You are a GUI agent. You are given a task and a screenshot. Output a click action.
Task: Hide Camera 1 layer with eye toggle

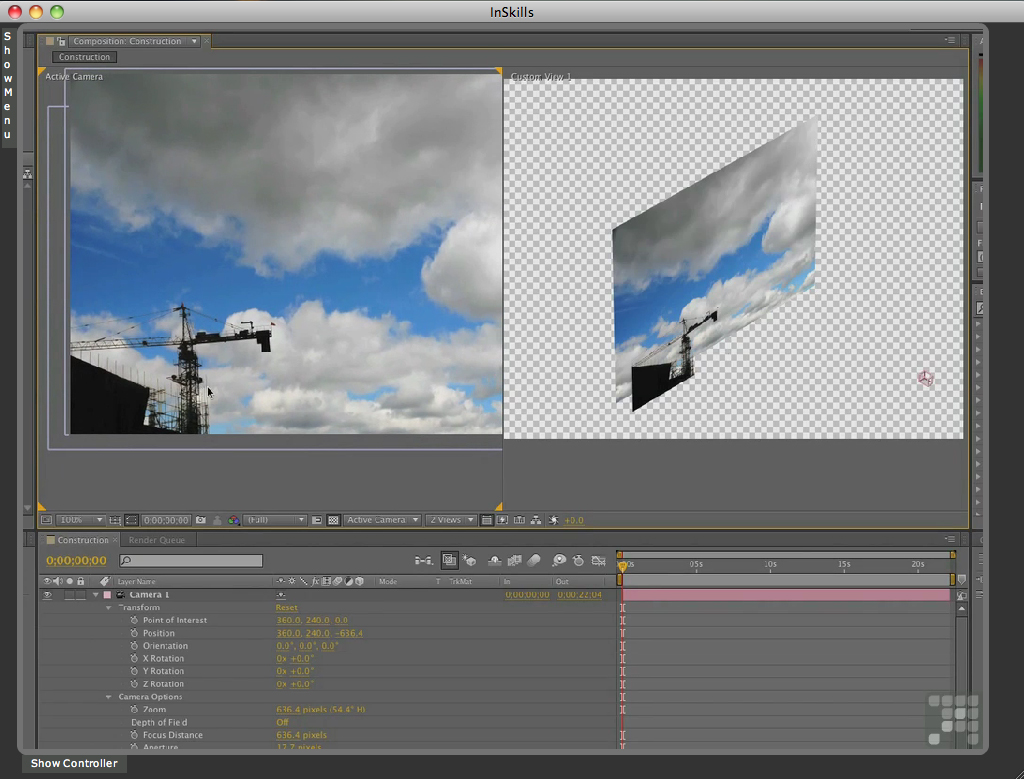47,595
